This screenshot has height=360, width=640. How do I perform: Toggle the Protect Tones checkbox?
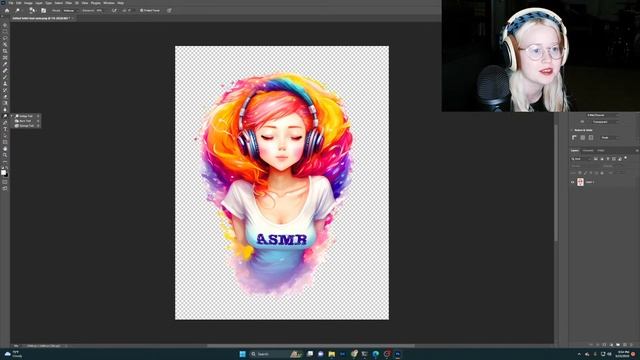point(150,11)
